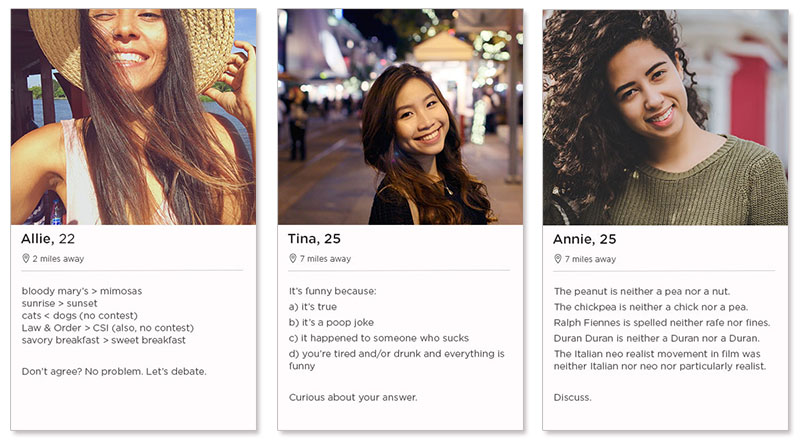
Task: Click the location pin icon on Allie's card
Action: click(25, 258)
